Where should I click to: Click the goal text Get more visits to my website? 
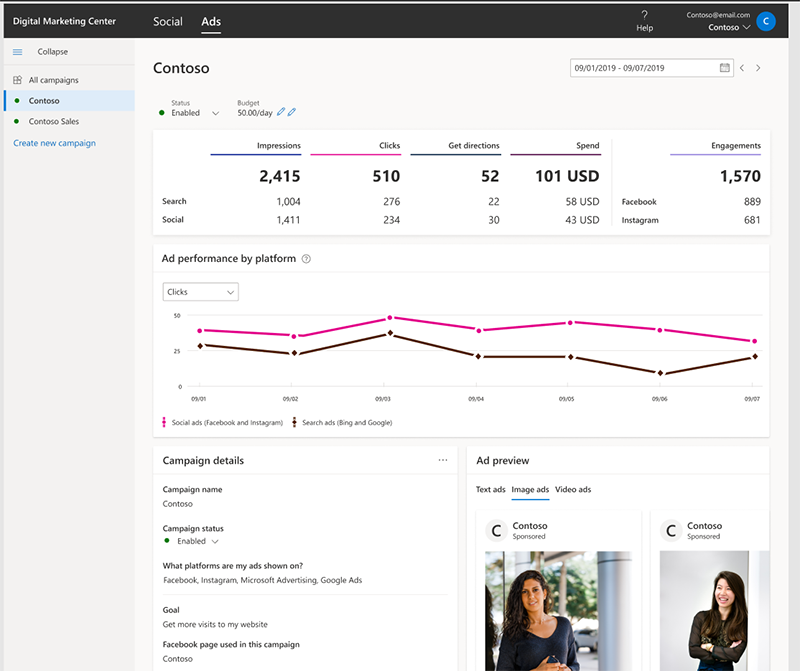215,624
